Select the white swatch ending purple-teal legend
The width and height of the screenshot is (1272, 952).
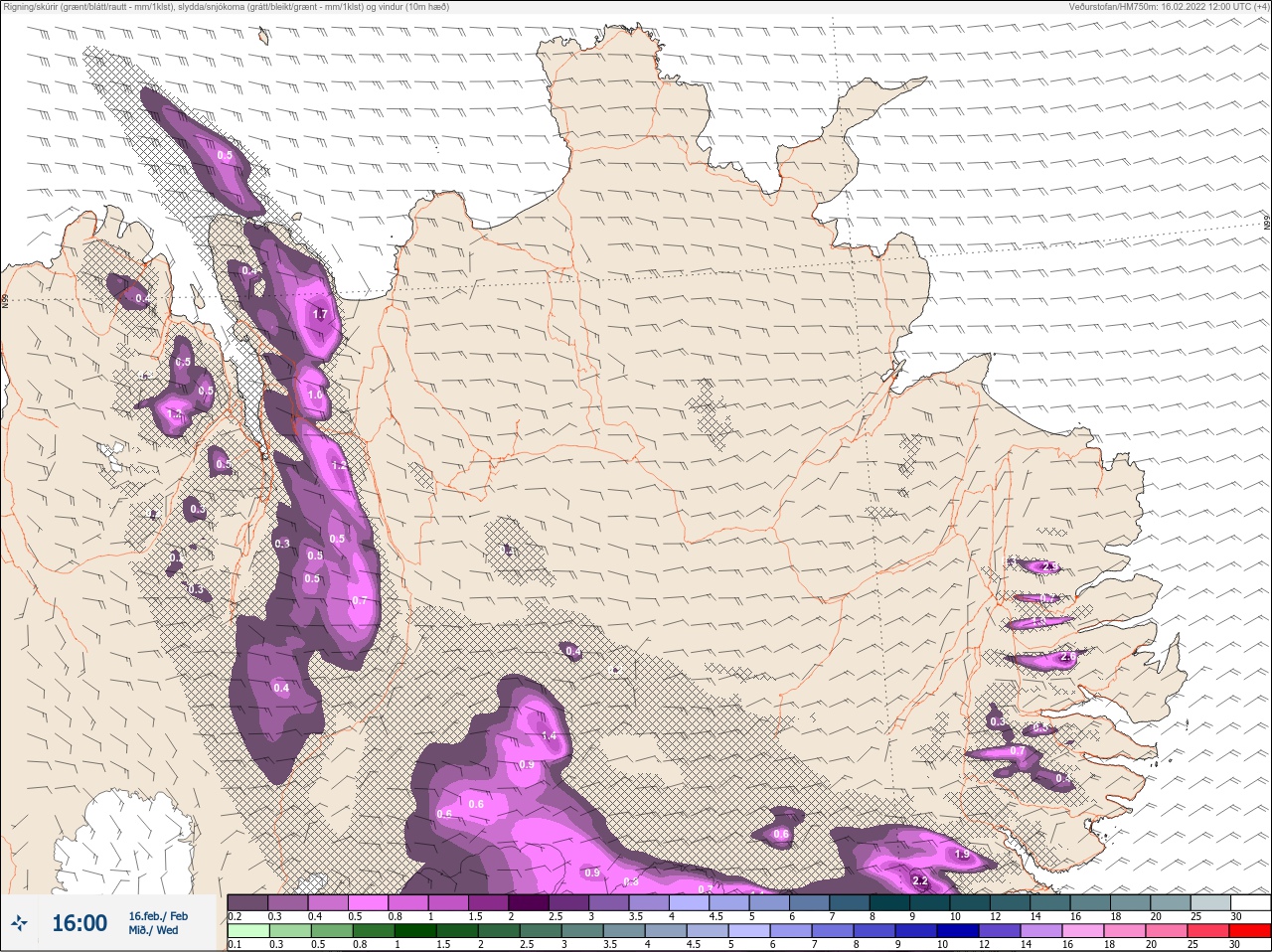1250,902
